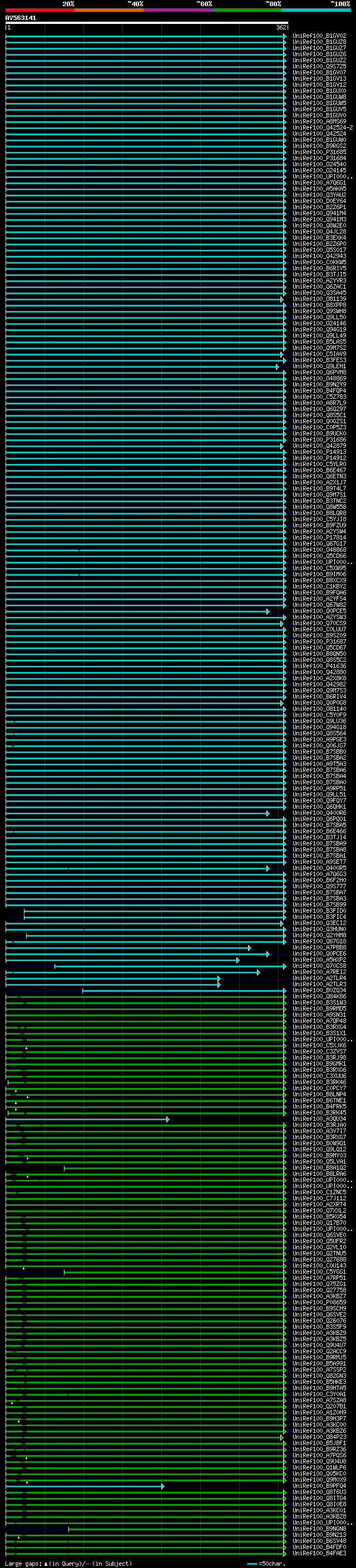Open hit UniRef100_Q42524-2
Screen dimensions: 356x1568
(x=323, y=128)
